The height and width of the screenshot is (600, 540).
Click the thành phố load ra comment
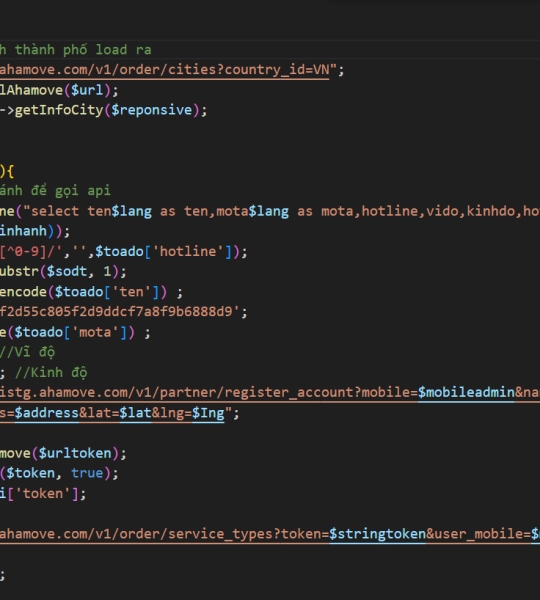click(x=83, y=50)
